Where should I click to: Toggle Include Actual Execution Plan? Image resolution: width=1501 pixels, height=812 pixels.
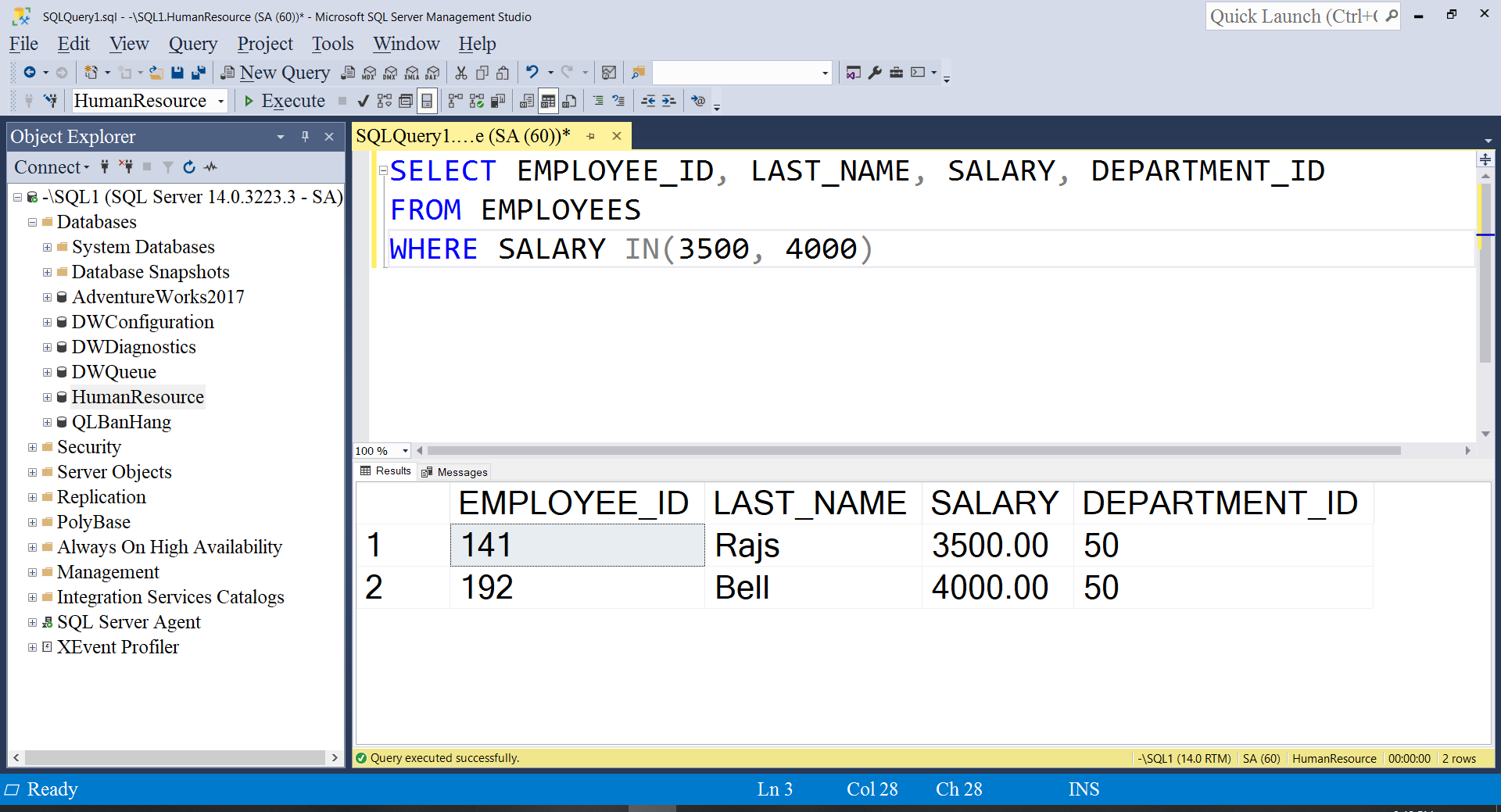[x=455, y=101]
